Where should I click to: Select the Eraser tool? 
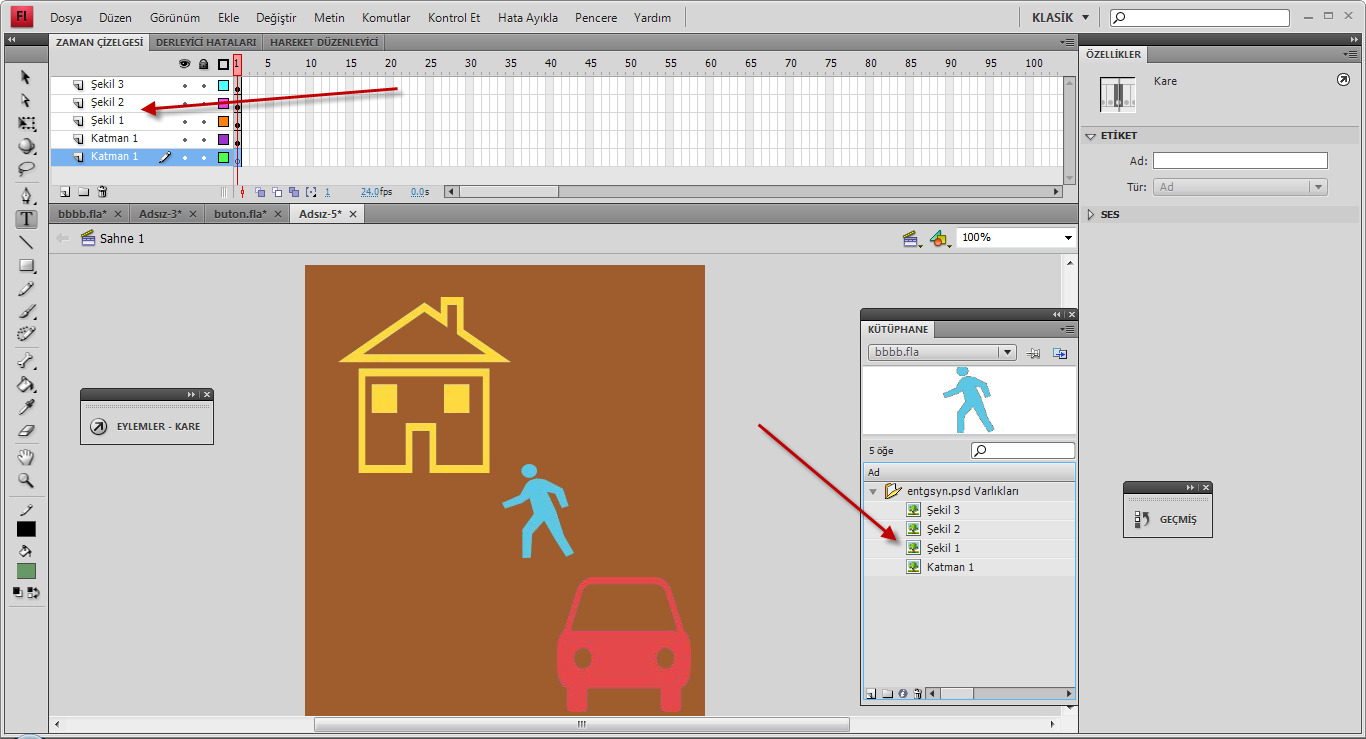point(26,431)
